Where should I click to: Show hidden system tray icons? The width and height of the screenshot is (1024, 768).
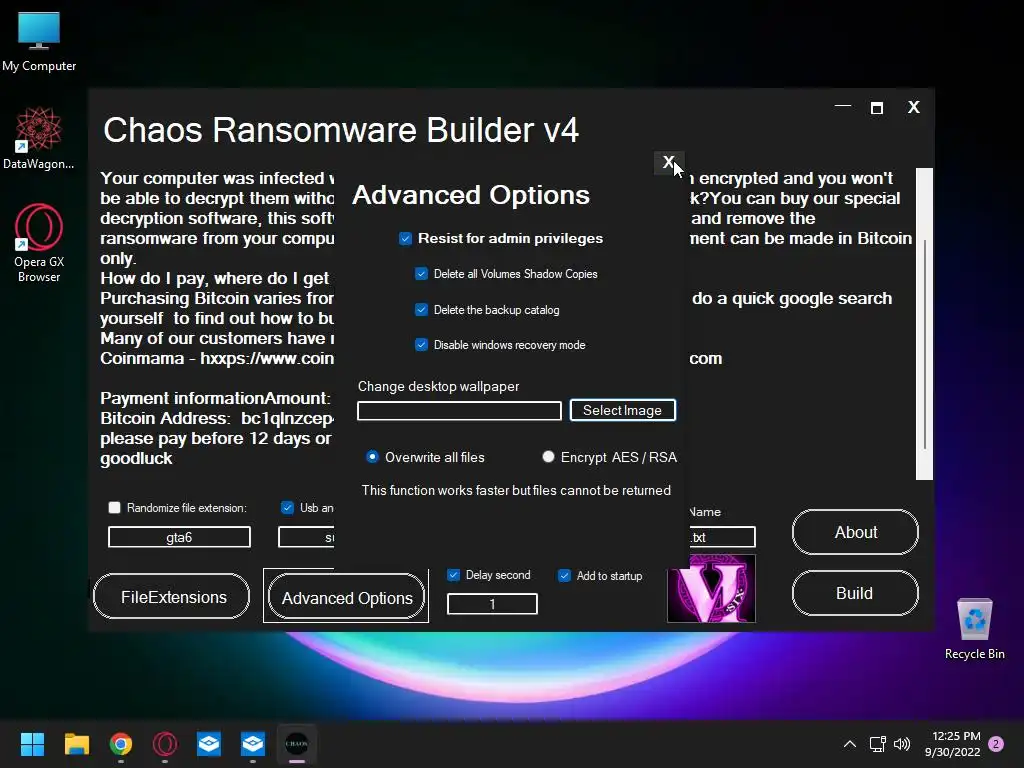[850, 744]
